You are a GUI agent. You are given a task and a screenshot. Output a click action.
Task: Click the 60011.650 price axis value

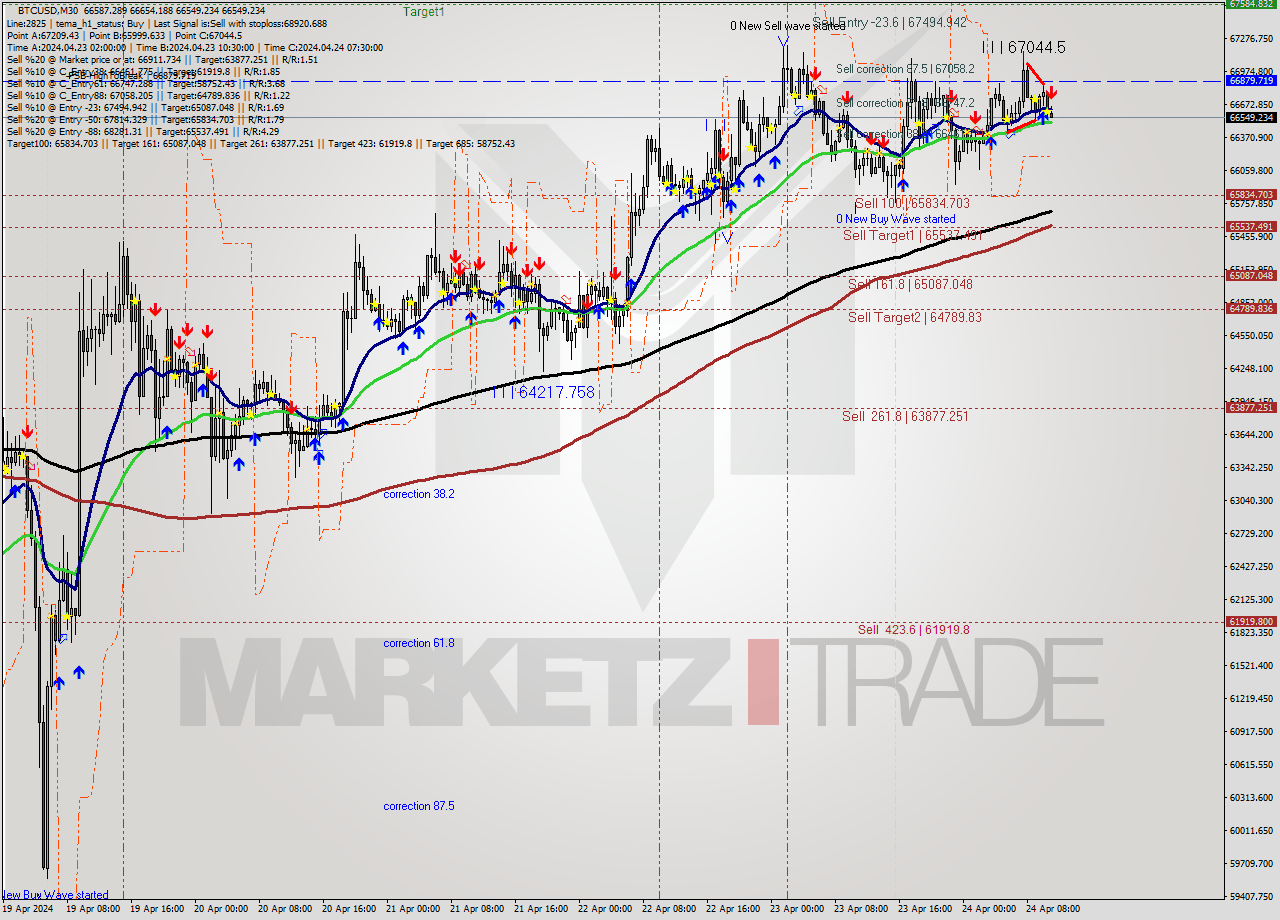coord(1251,831)
